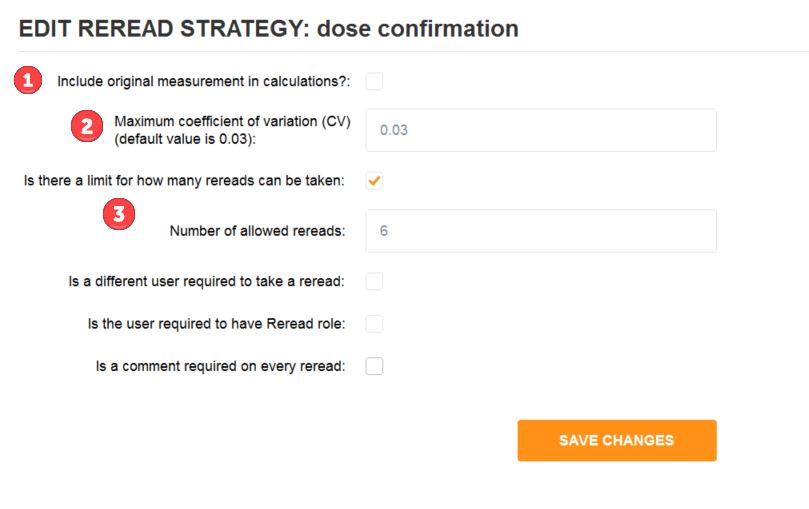Enable comment required on every reread
The image size is (809, 509).
pyautogui.click(x=374, y=366)
